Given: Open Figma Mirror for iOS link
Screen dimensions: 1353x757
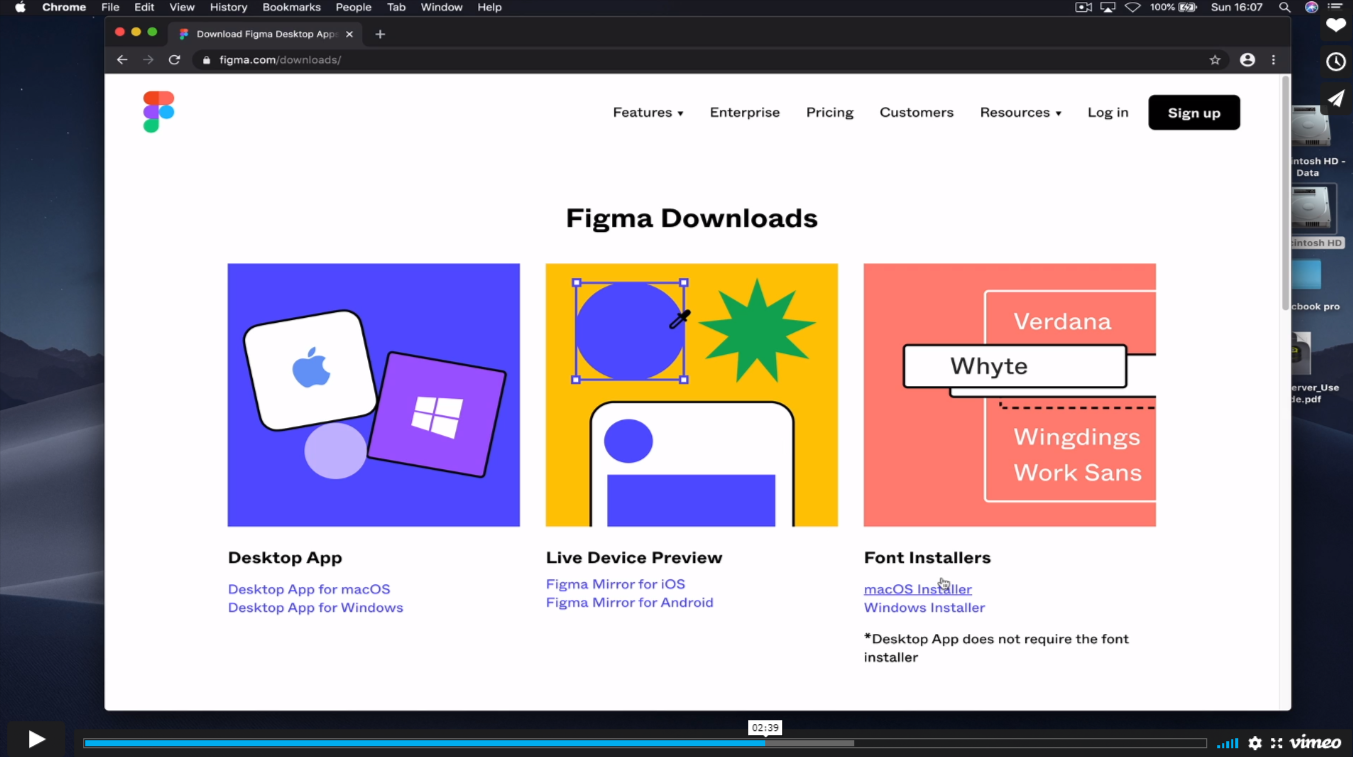Looking at the screenshot, I should pyautogui.click(x=616, y=584).
